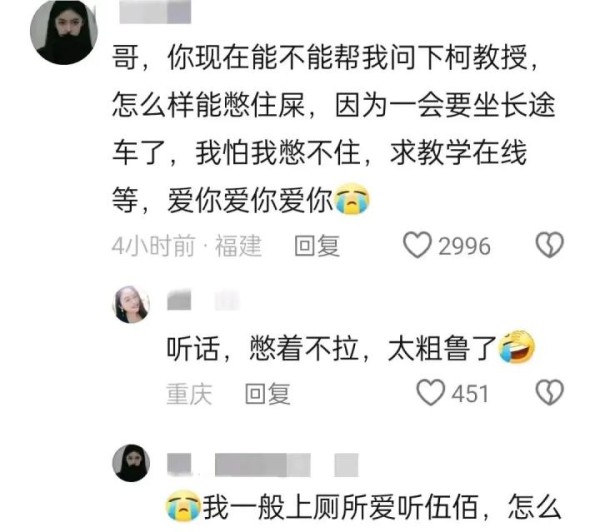Reply to the comment from Fujian
This screenshot has height=532, width=600.
point(317,246)
